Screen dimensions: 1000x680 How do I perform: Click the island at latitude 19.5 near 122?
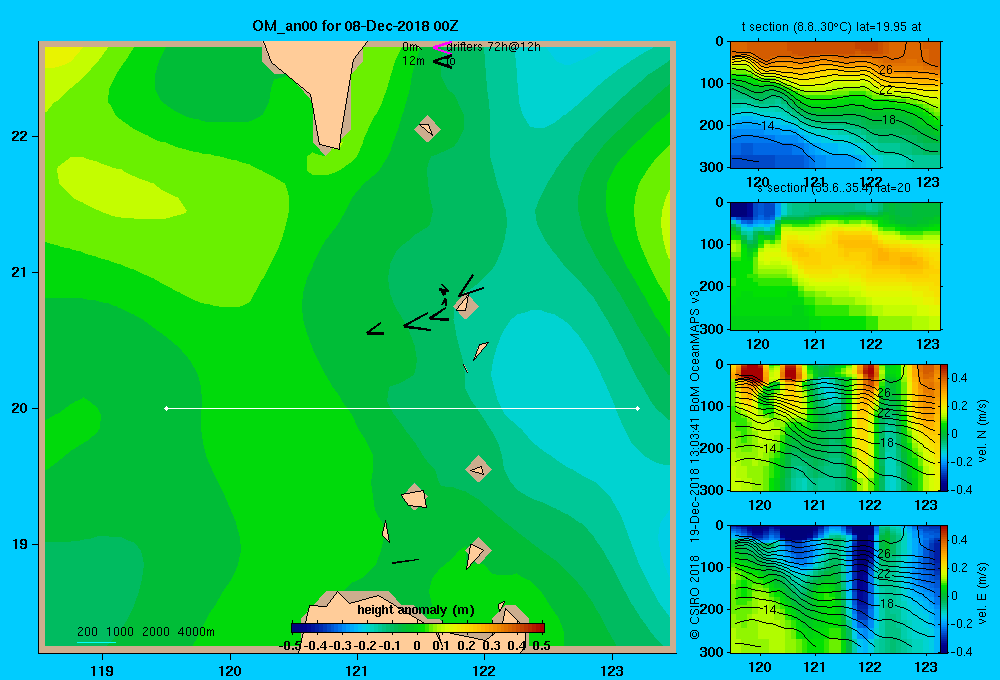(478, 469)
